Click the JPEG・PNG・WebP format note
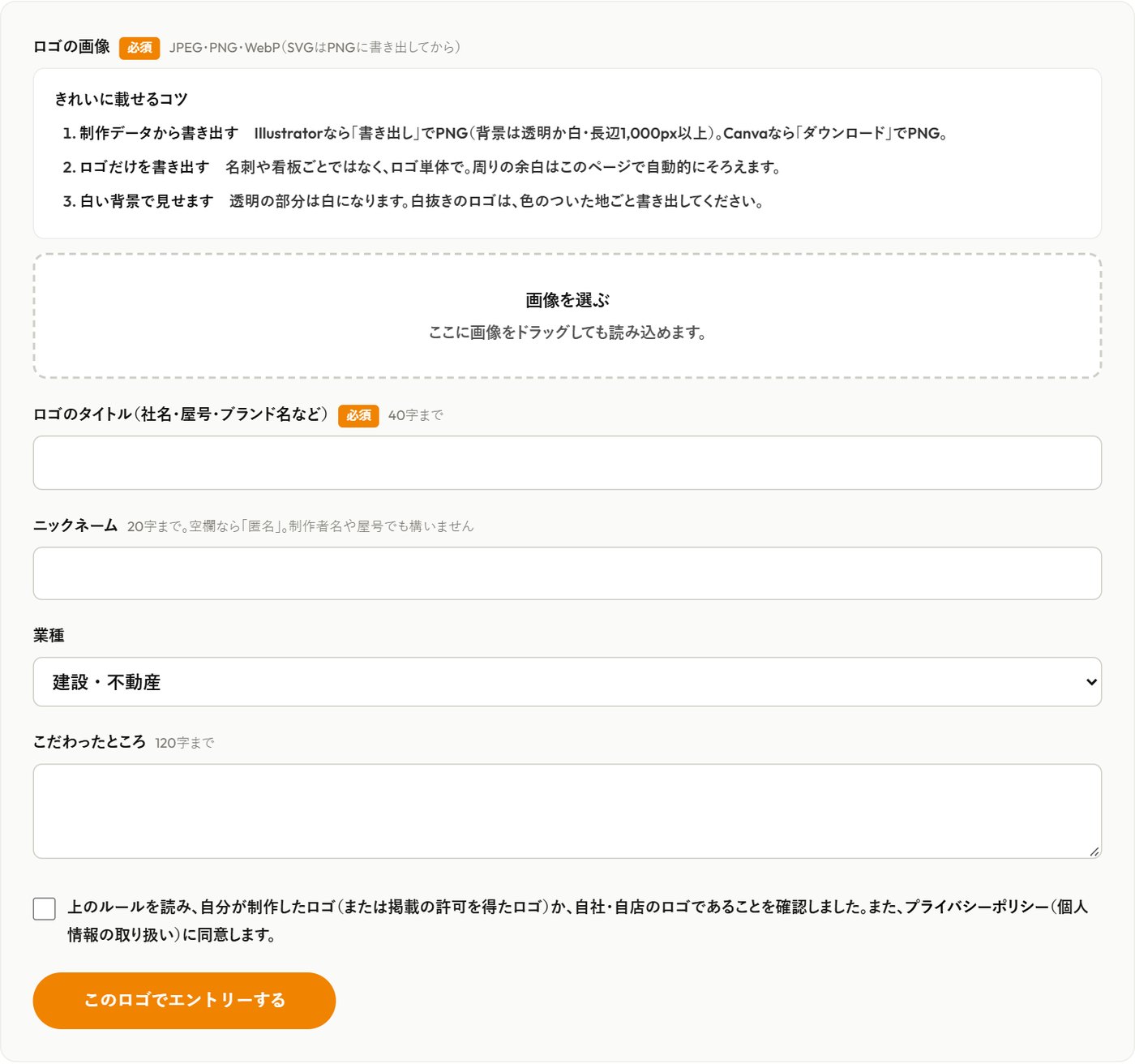The image size is (1135, 1064). point(315,48)
